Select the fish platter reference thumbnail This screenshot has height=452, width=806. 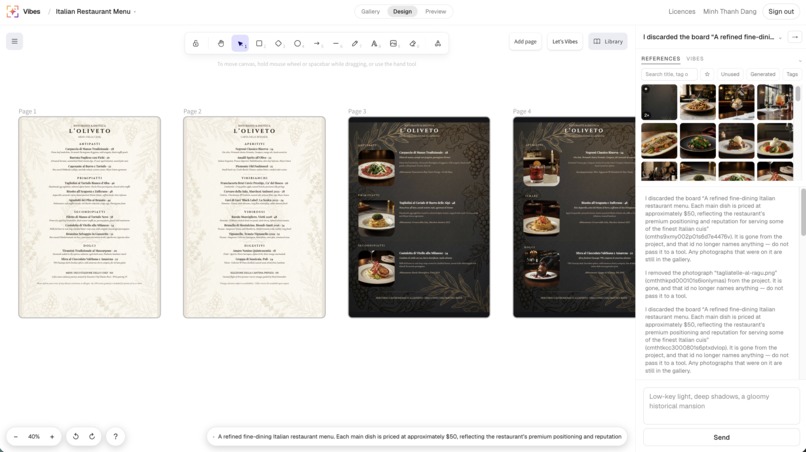(659, 140)
